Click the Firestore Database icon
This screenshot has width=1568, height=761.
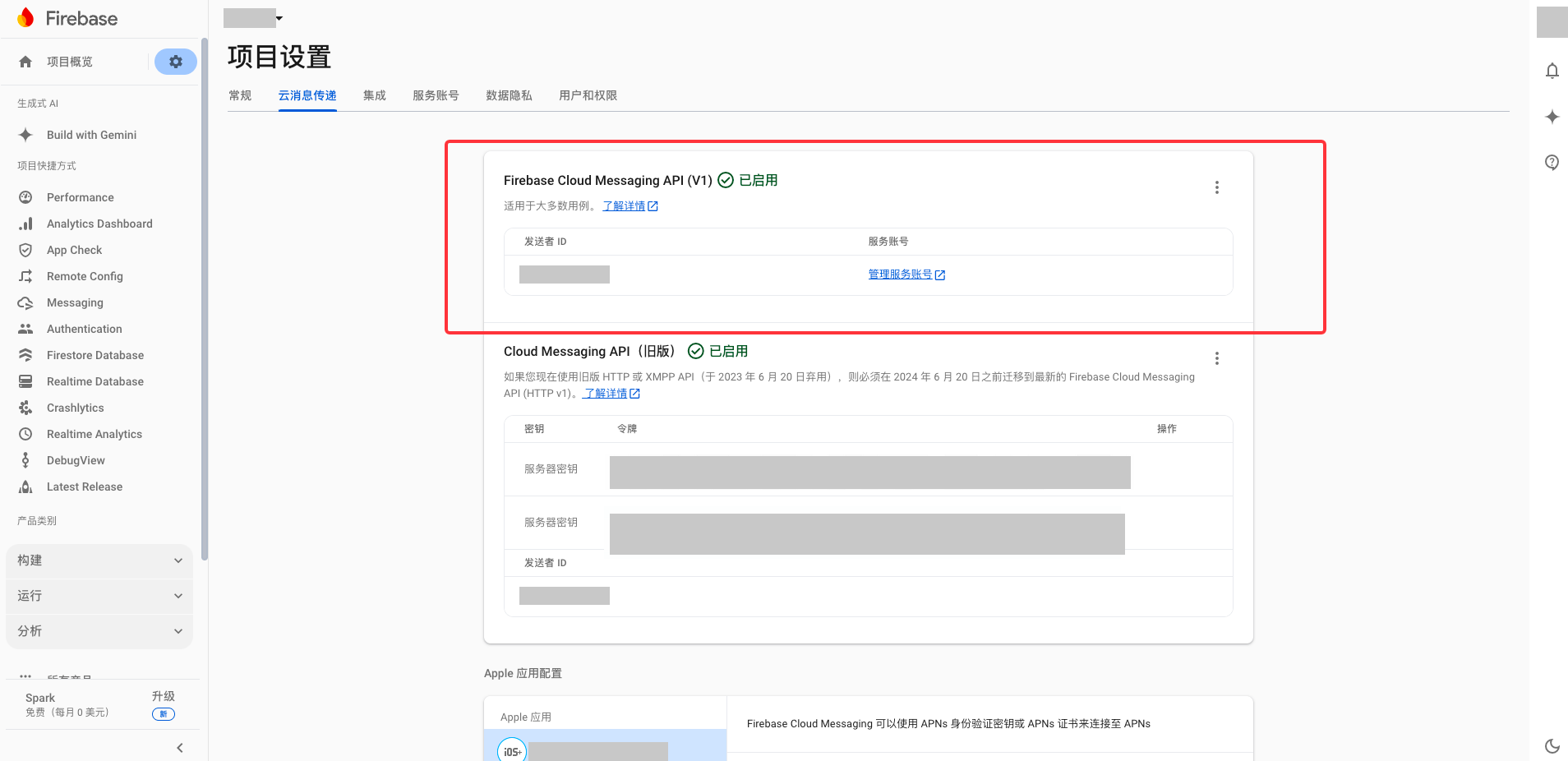click(25, 355)
